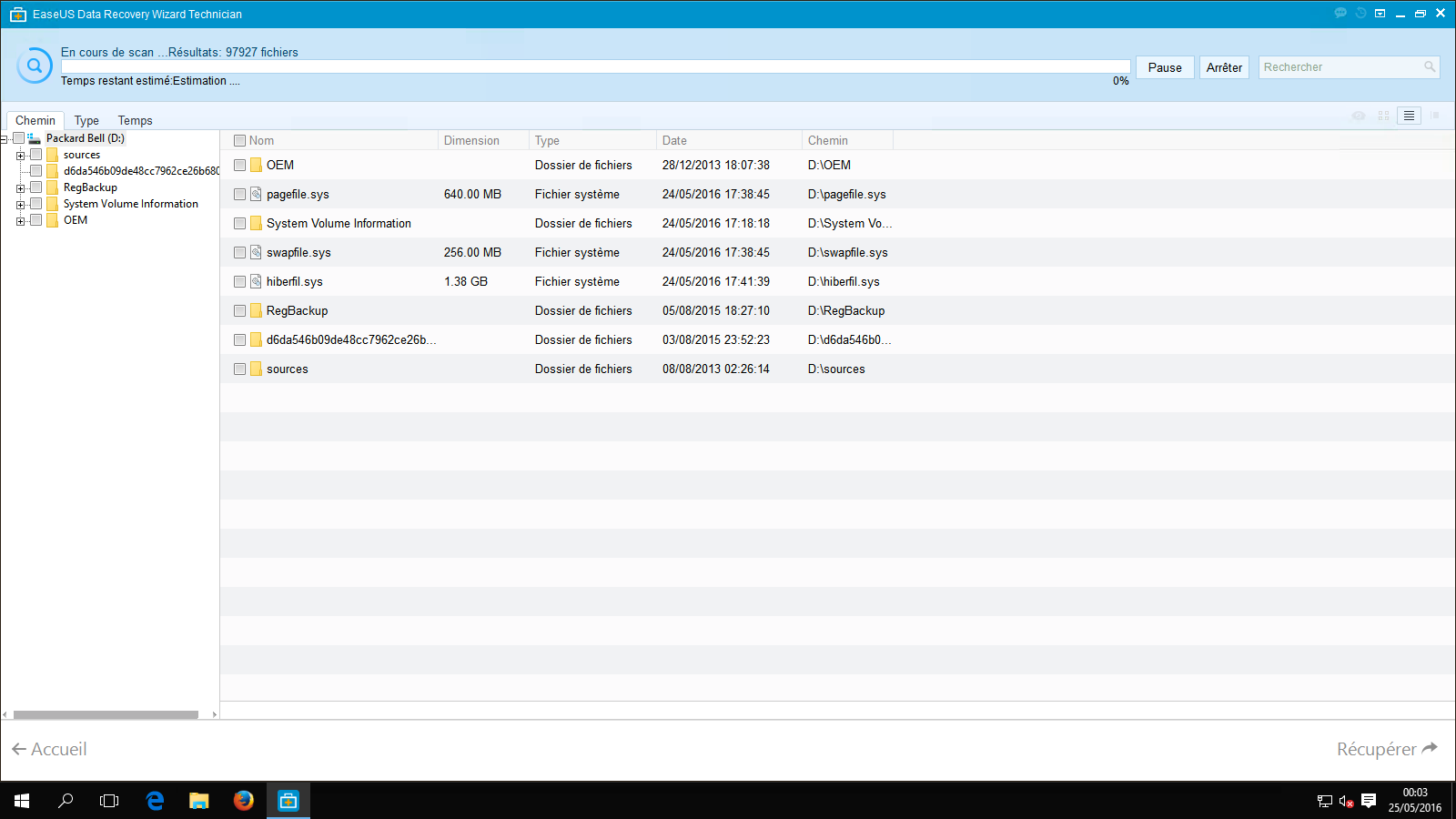Screen dimensions: 1456x819
Task: Click Arrêter to stop the scan
Action: tap(1224, 67)
